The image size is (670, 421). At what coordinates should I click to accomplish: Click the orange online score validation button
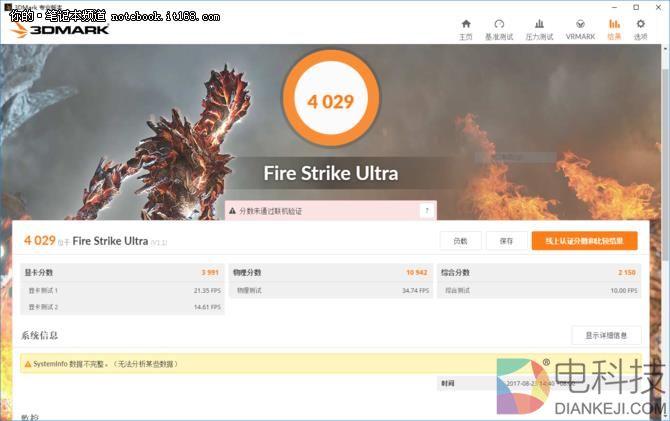[585, 241]
